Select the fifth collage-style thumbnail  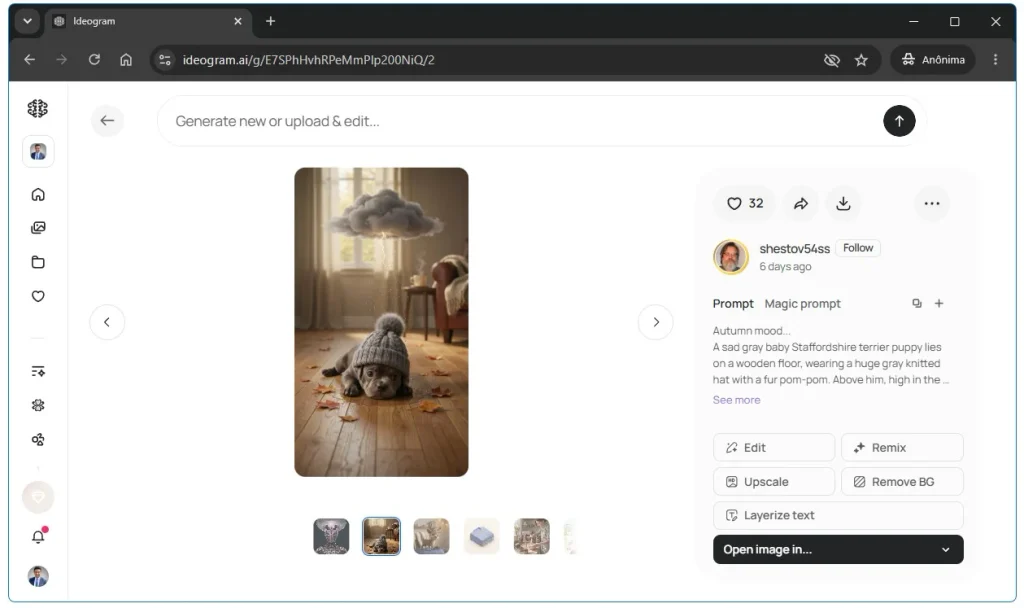[532, 536]
